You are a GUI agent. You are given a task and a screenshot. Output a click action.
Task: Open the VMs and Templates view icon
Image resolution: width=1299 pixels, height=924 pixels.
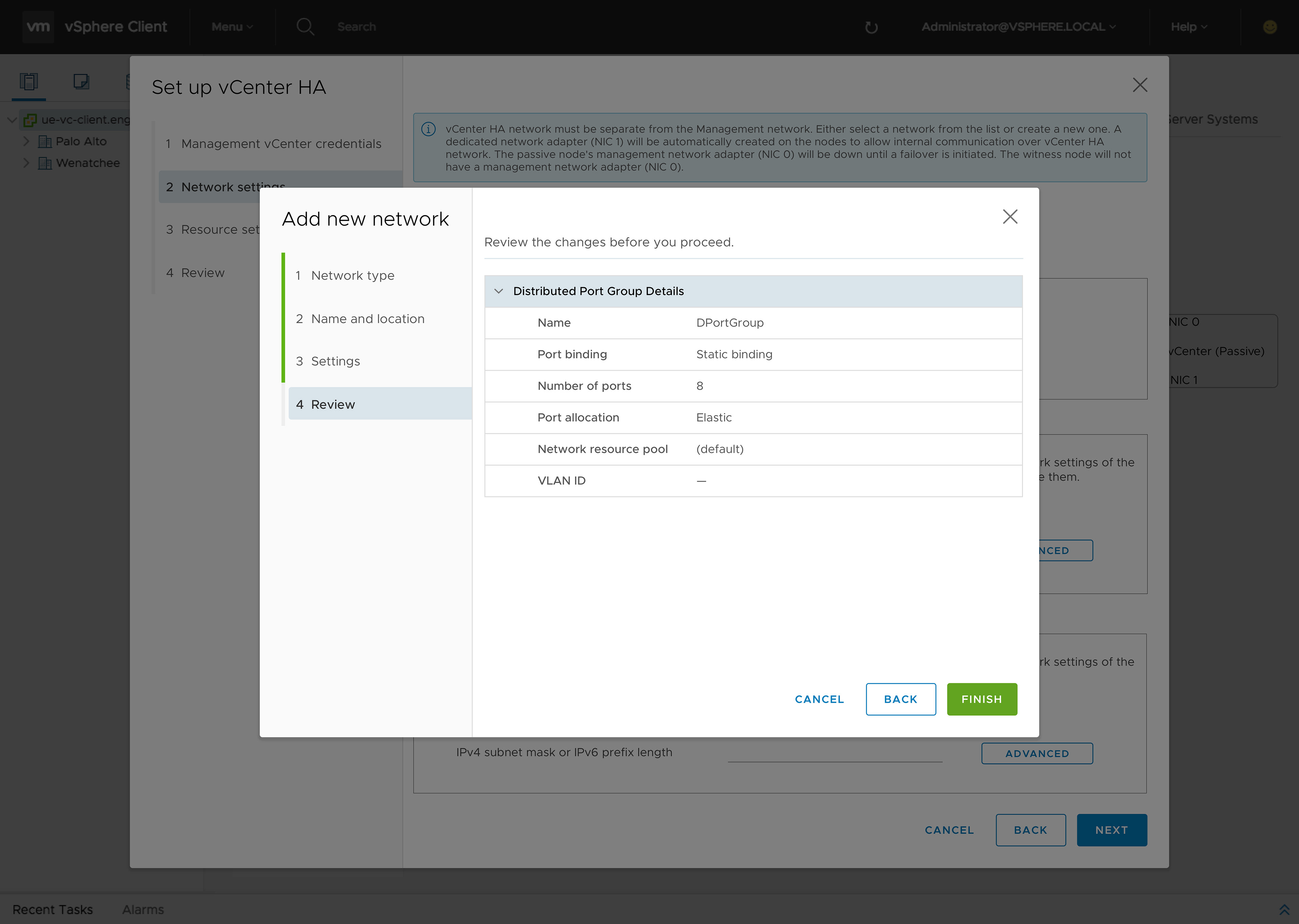[81, 82]
